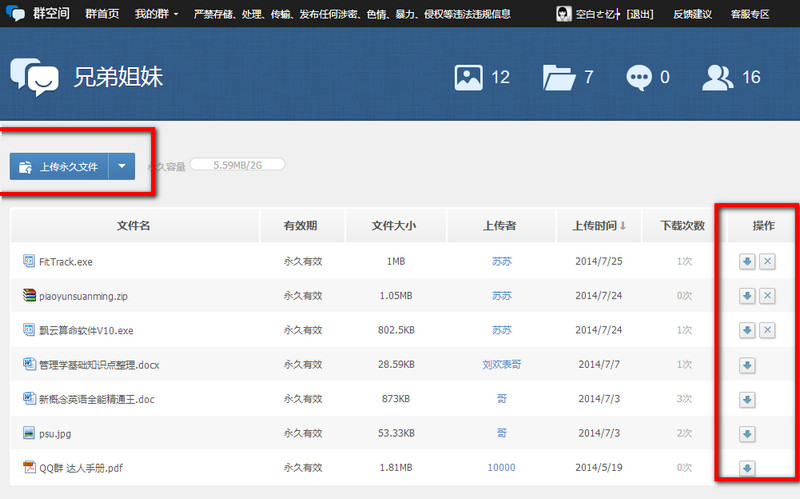Image resolution: width=800 pixels, height=499 pixels.
Task: Open 客服专区 in the top bar
Action: [x=764, y=14]
